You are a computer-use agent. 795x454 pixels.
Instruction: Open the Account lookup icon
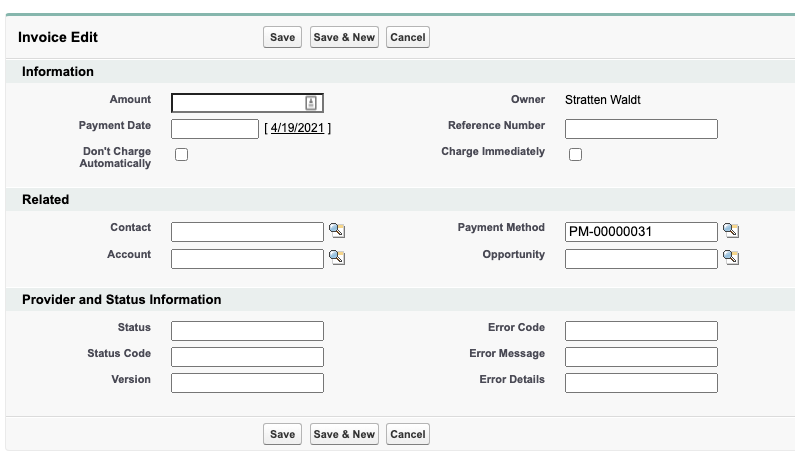click(337, 258)
